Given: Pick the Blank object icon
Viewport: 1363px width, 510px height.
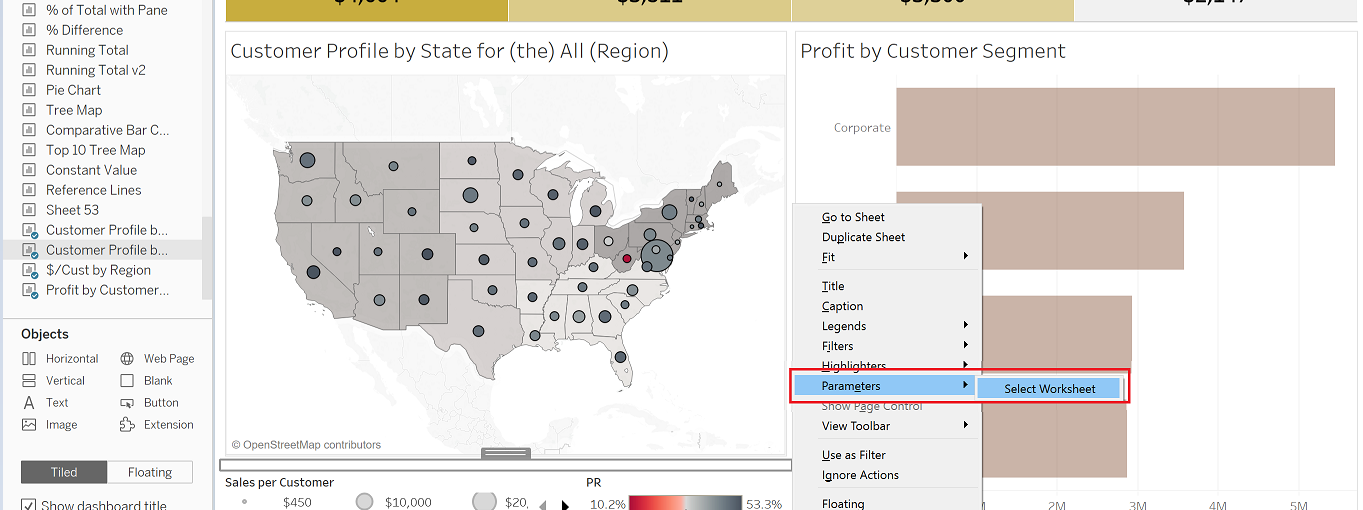Looking at the screenshot, I should [127, 381].
